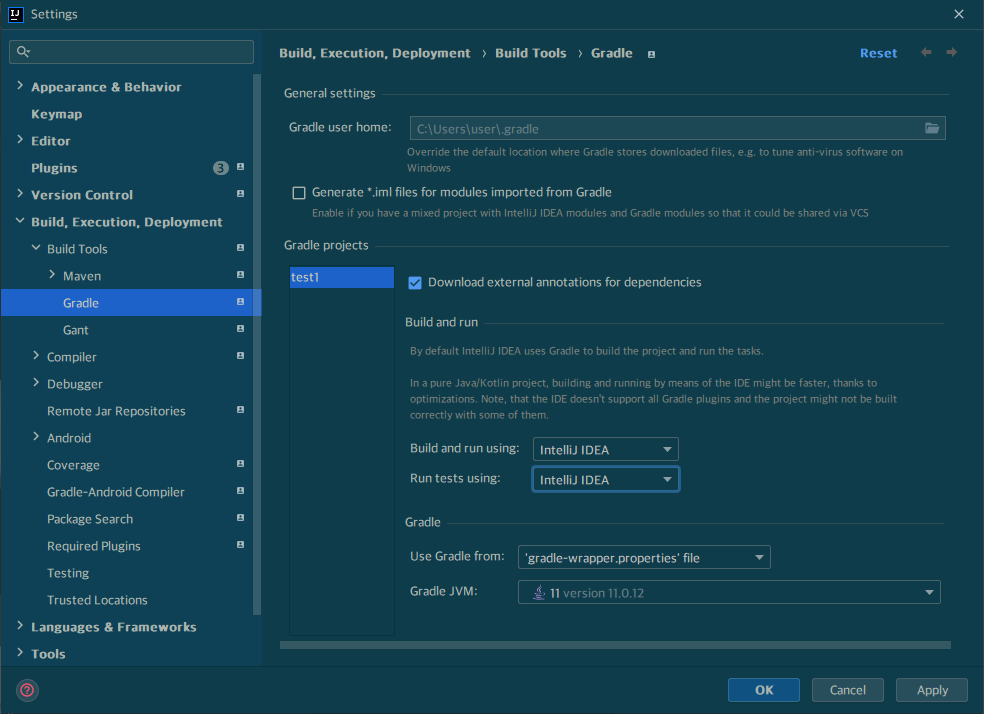Click the Plugins update count badge
The image size is (984, 714).
(x=221, y=168)
